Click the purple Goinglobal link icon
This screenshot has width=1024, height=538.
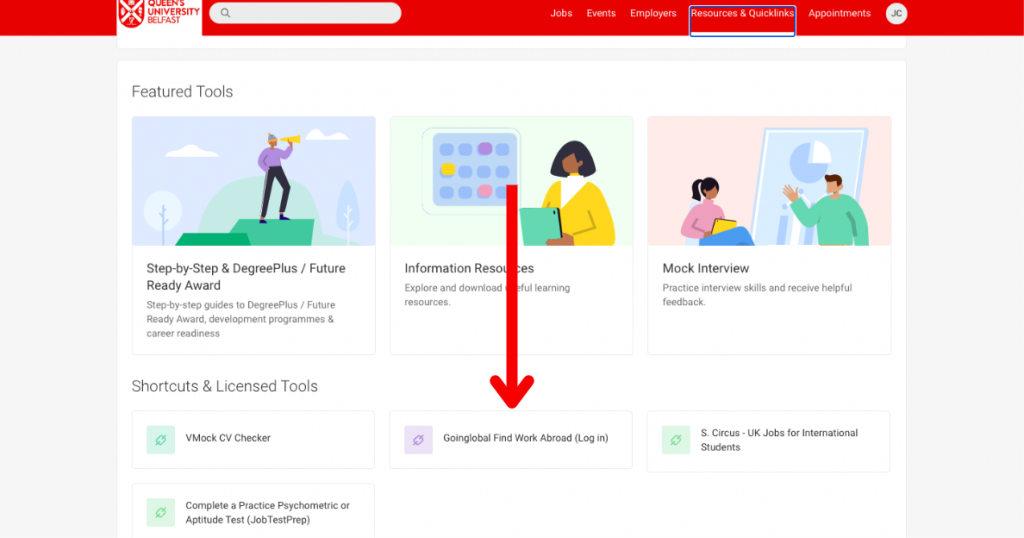click(x=418, y=439)
